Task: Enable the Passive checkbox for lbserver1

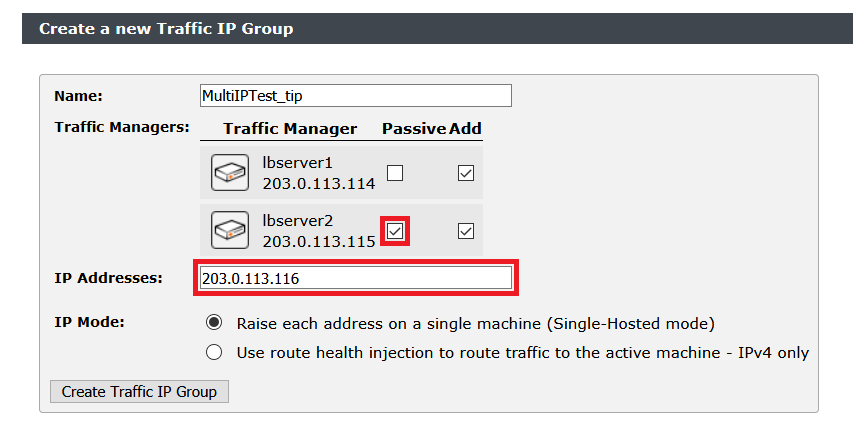Action: 395,173
